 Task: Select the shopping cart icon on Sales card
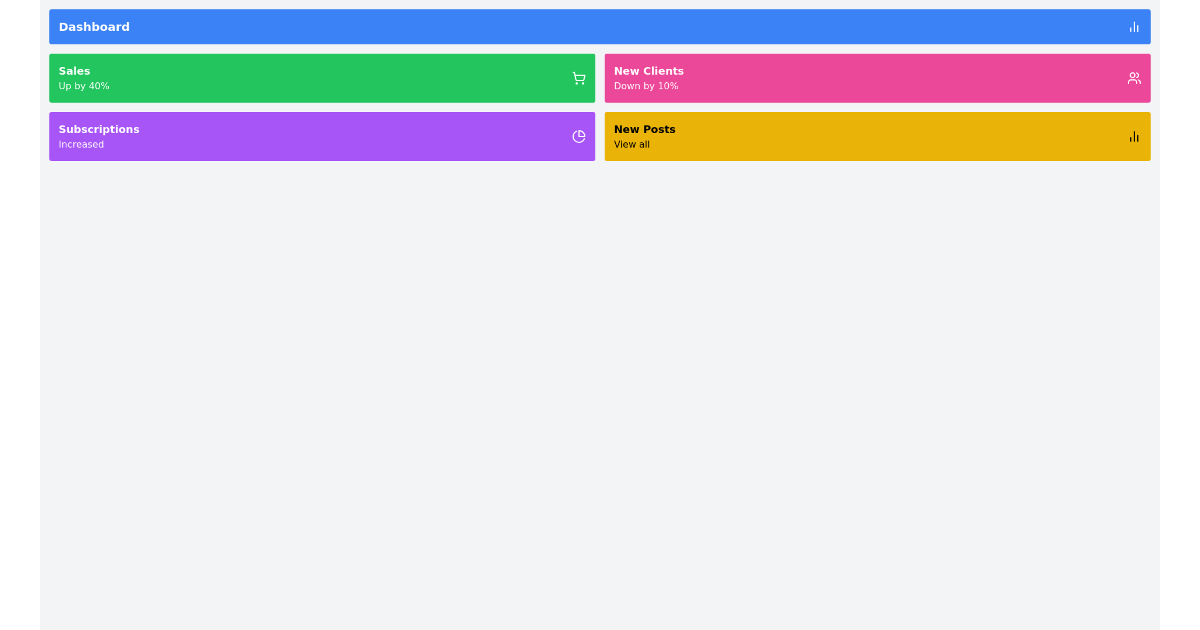(578, 78)
